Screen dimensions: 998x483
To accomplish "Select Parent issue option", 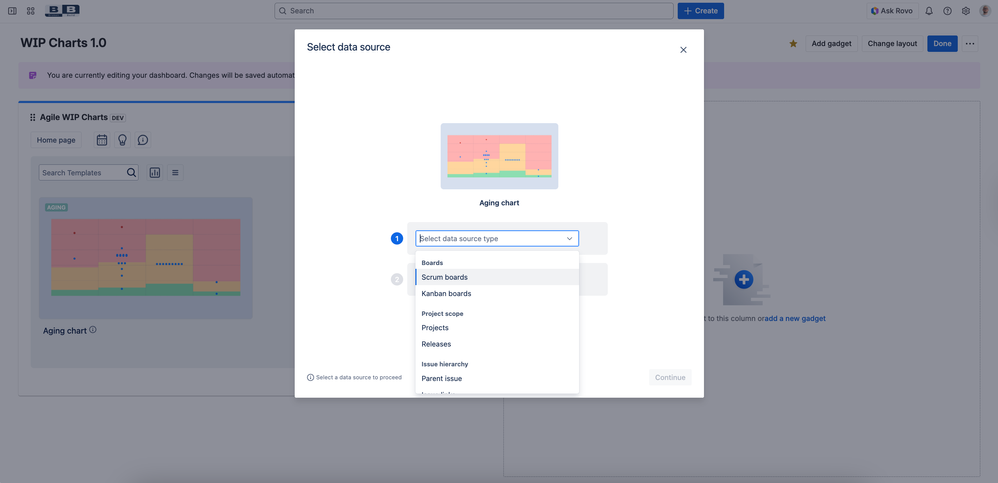I will 497,379.
